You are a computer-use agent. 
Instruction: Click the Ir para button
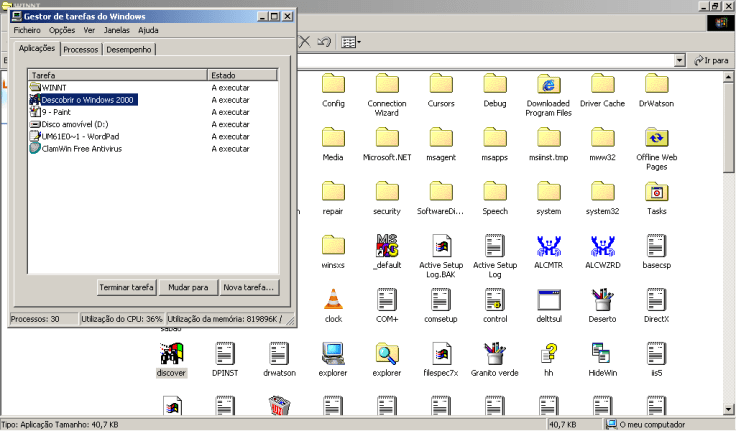(711, 61)
